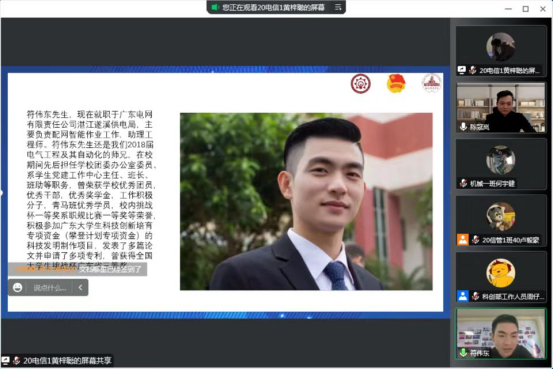Click the gear-lightbulb logo on slide
This screenshot has height=369, width=553.
click(360, 84)
